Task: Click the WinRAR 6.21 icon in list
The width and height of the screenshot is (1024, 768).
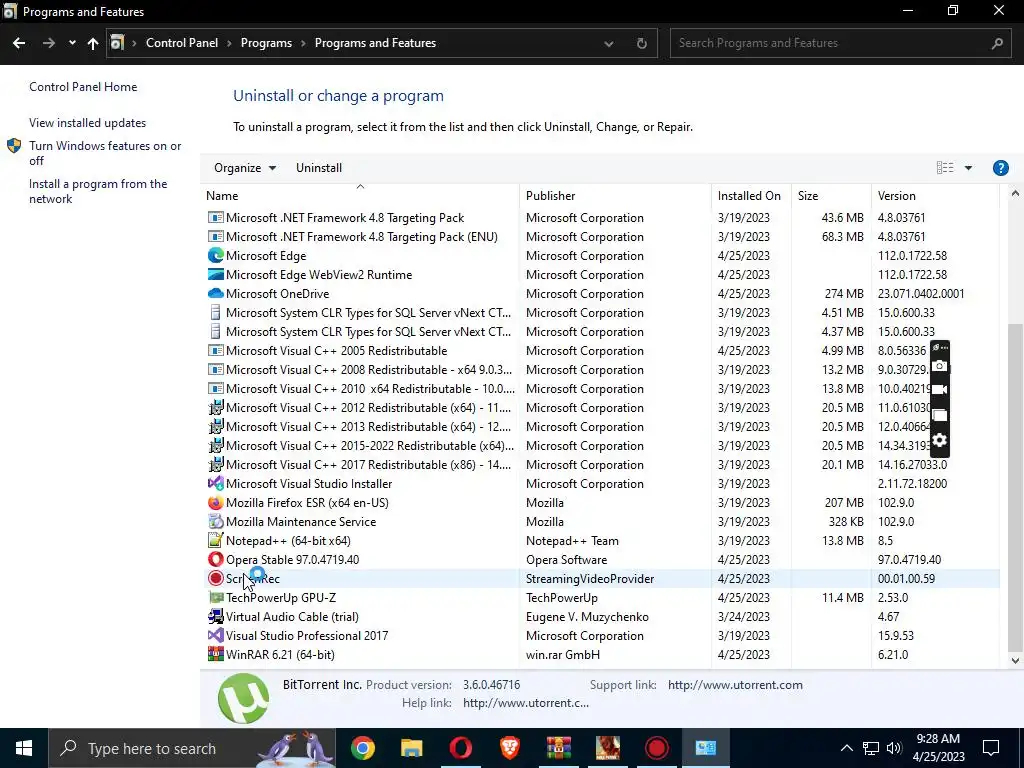Action: 216,654
